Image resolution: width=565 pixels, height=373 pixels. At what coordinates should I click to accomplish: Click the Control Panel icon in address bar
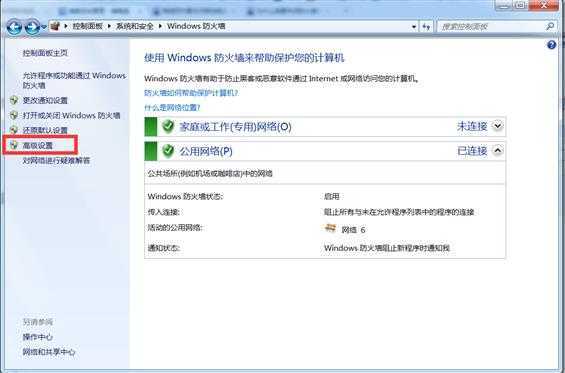pyautogui.click(x=55, y=26)
